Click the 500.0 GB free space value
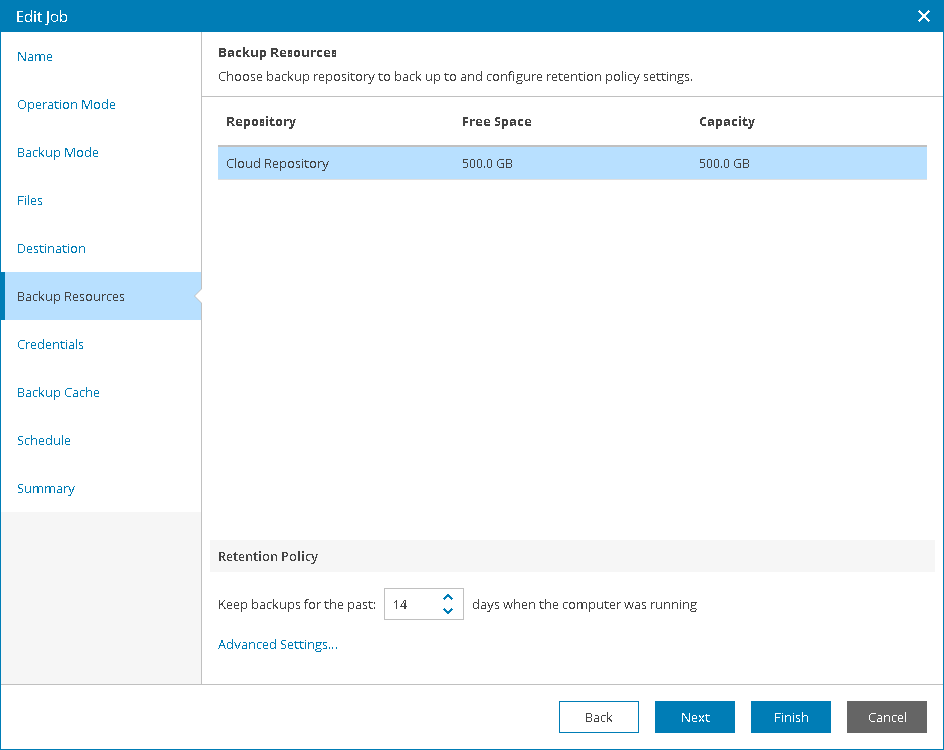Image resolution: width=944 pixels, height=750 pixels. point(487,164)
